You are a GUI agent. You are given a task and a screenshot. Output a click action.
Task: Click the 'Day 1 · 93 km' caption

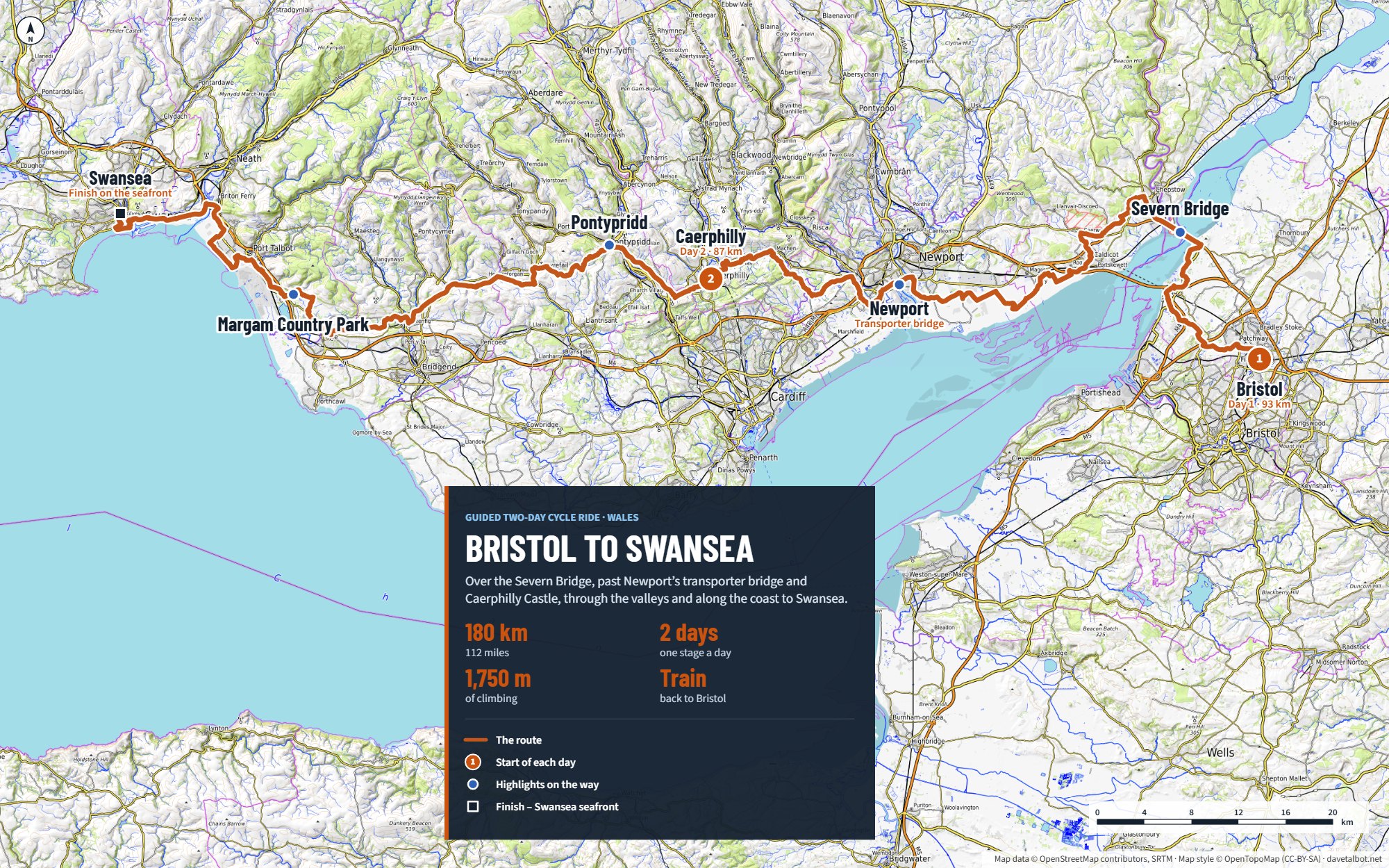[x=1259, y=404]
